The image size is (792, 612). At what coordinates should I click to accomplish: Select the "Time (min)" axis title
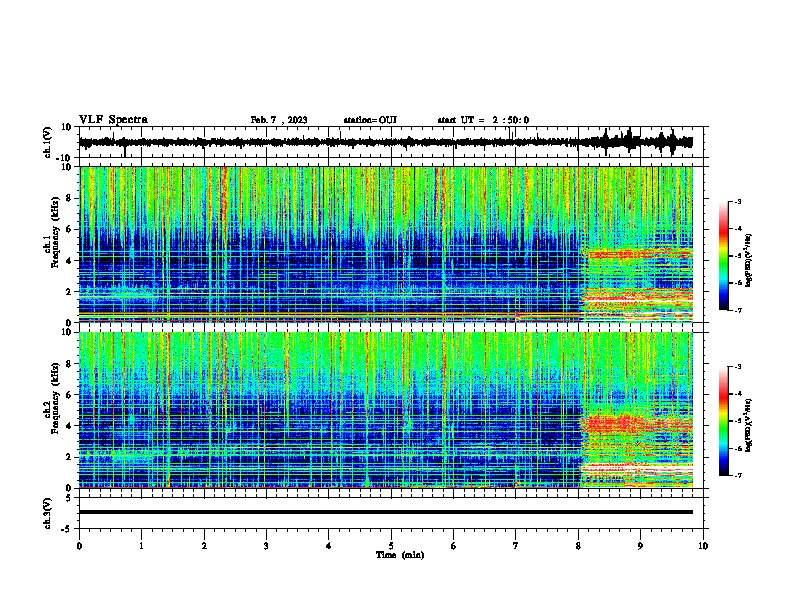(400, 555)
